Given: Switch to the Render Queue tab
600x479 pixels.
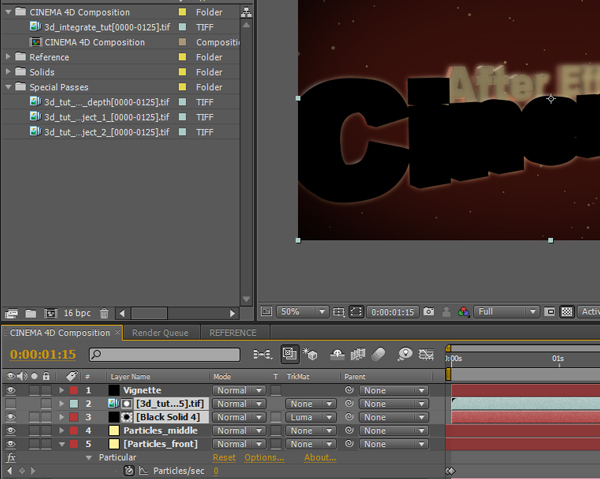Looking at the screenshot, I should 160,333.
